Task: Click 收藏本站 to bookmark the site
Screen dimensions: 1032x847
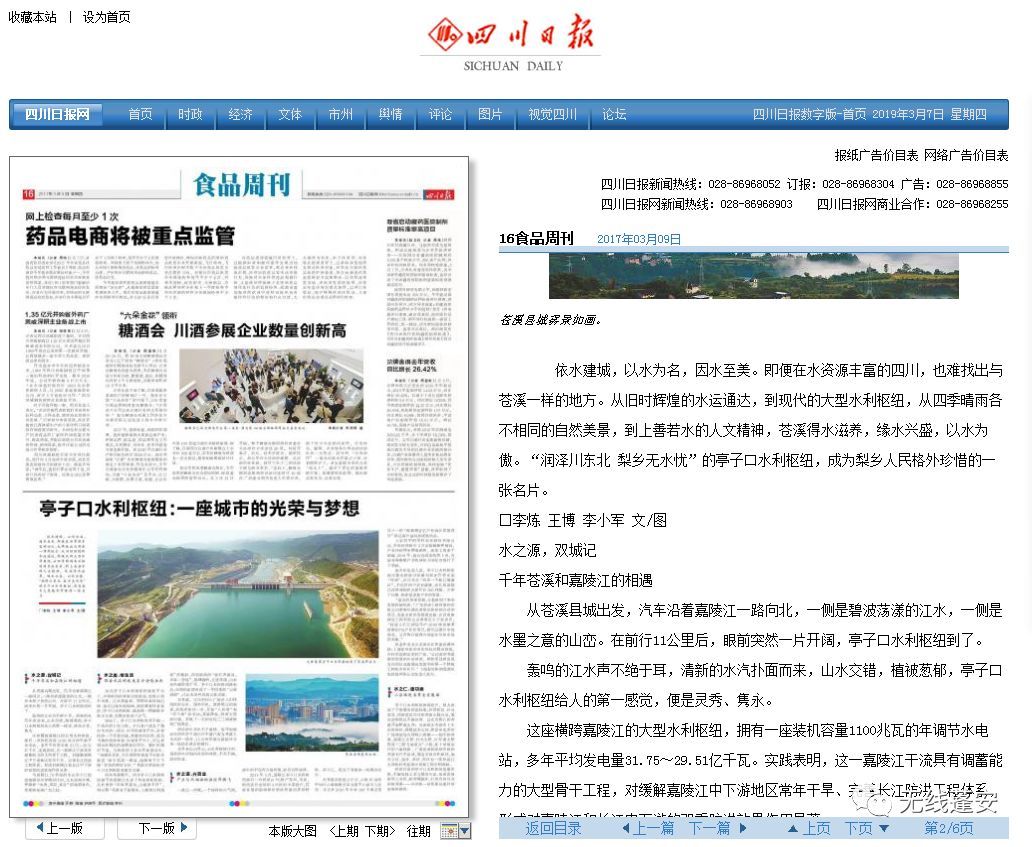Action: [33, 17]
